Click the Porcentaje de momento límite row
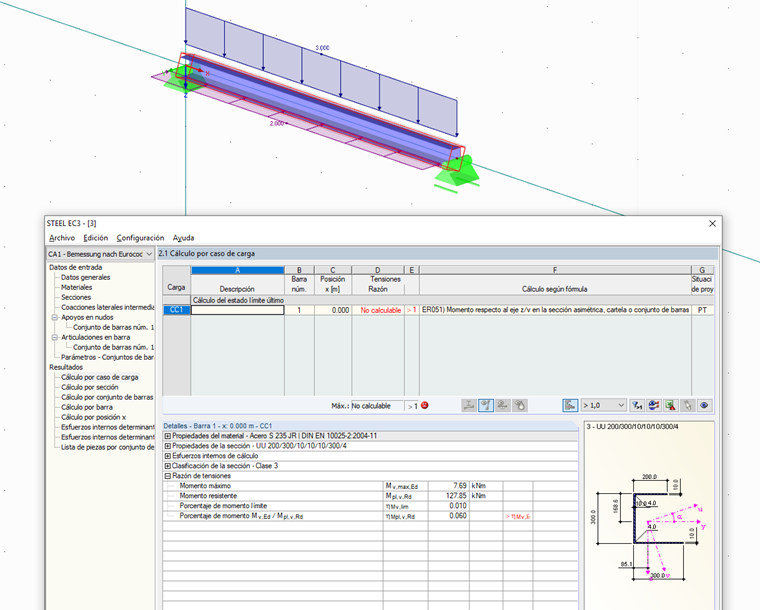Image resolution: width=760 pixels, height=610 pixels. [370, 506]
